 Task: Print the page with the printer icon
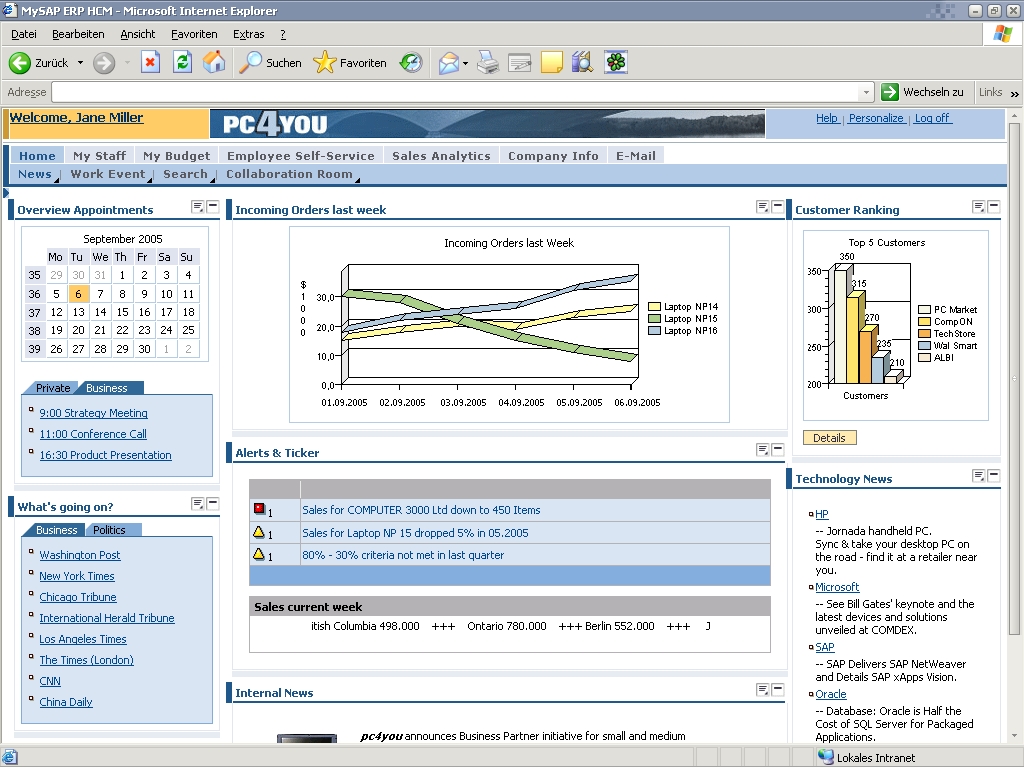click(487, 63)
